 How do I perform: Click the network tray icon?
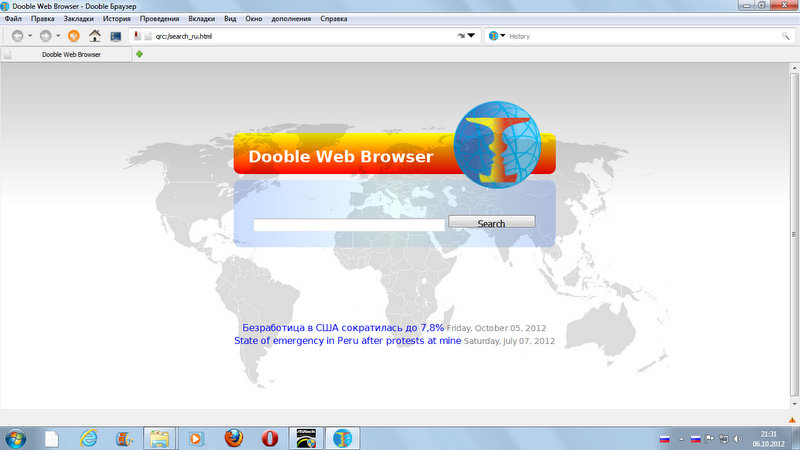pos(723,439)
